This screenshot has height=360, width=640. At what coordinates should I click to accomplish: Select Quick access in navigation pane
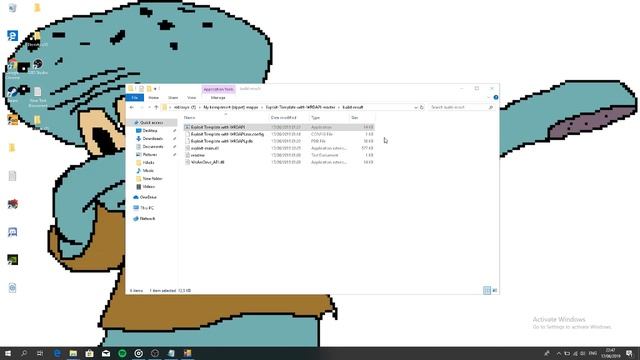point(151,122)
